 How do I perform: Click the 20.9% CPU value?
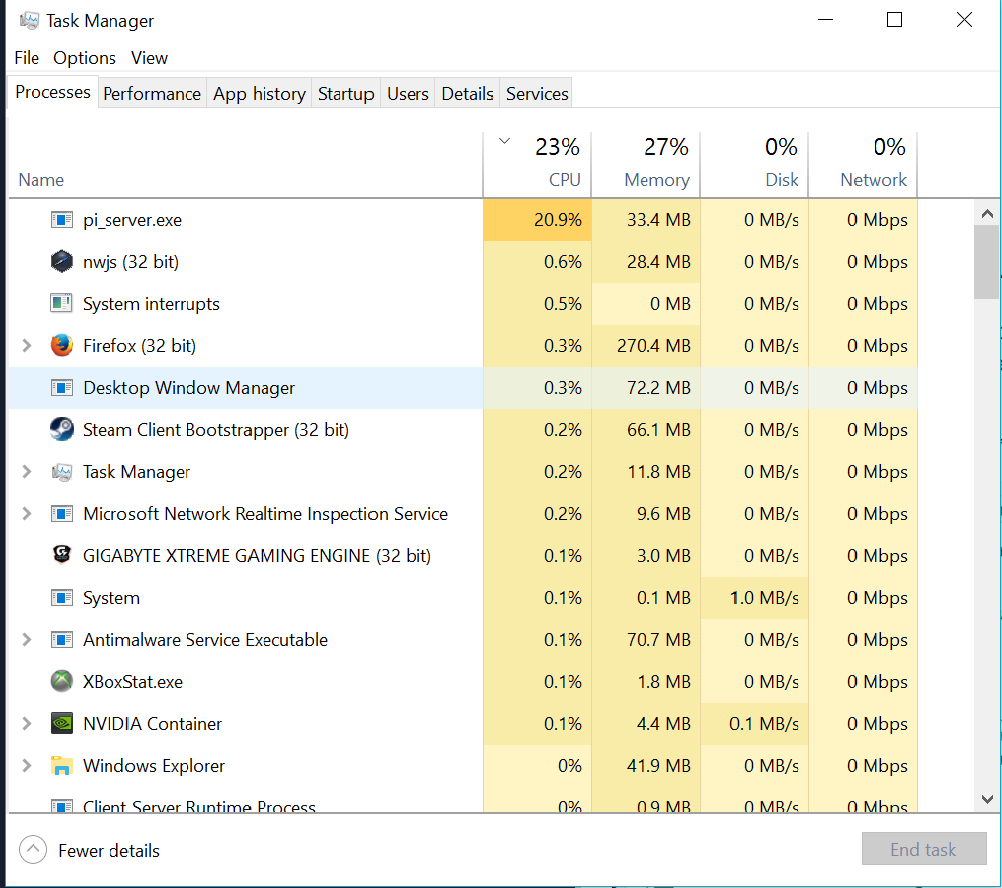558,220
